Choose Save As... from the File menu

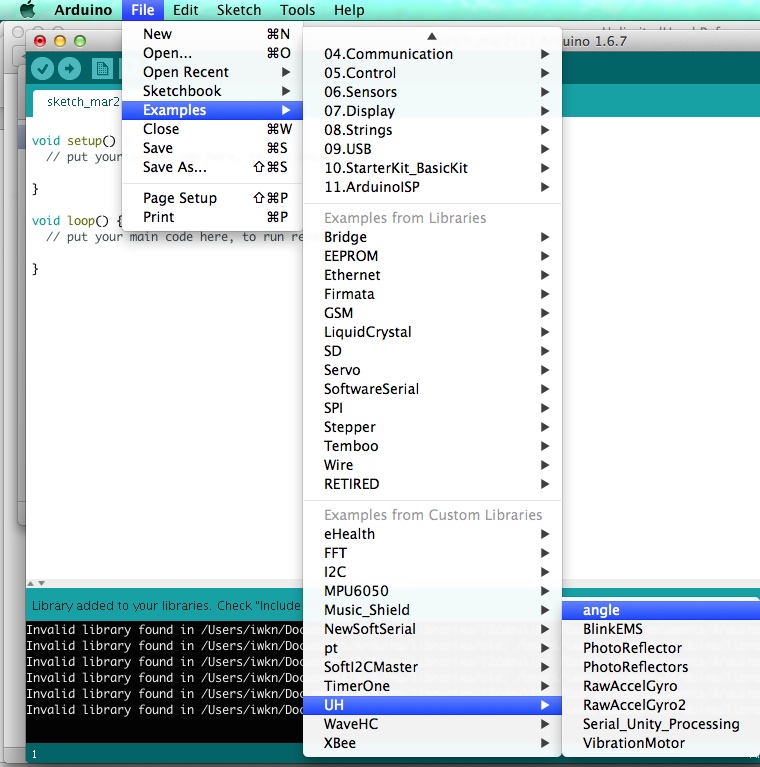[212, 167]
